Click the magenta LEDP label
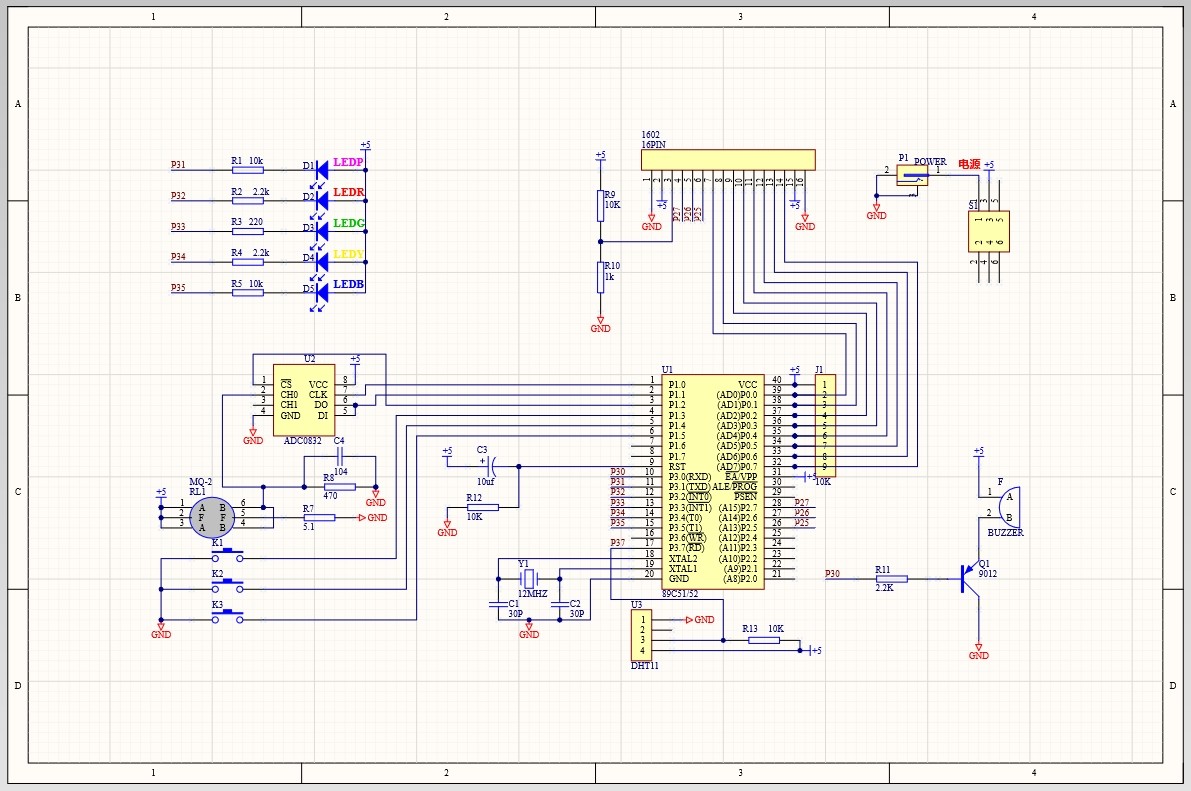Image resolution: width=1191 pixels, height=791 pixels. tap(348, 162)
